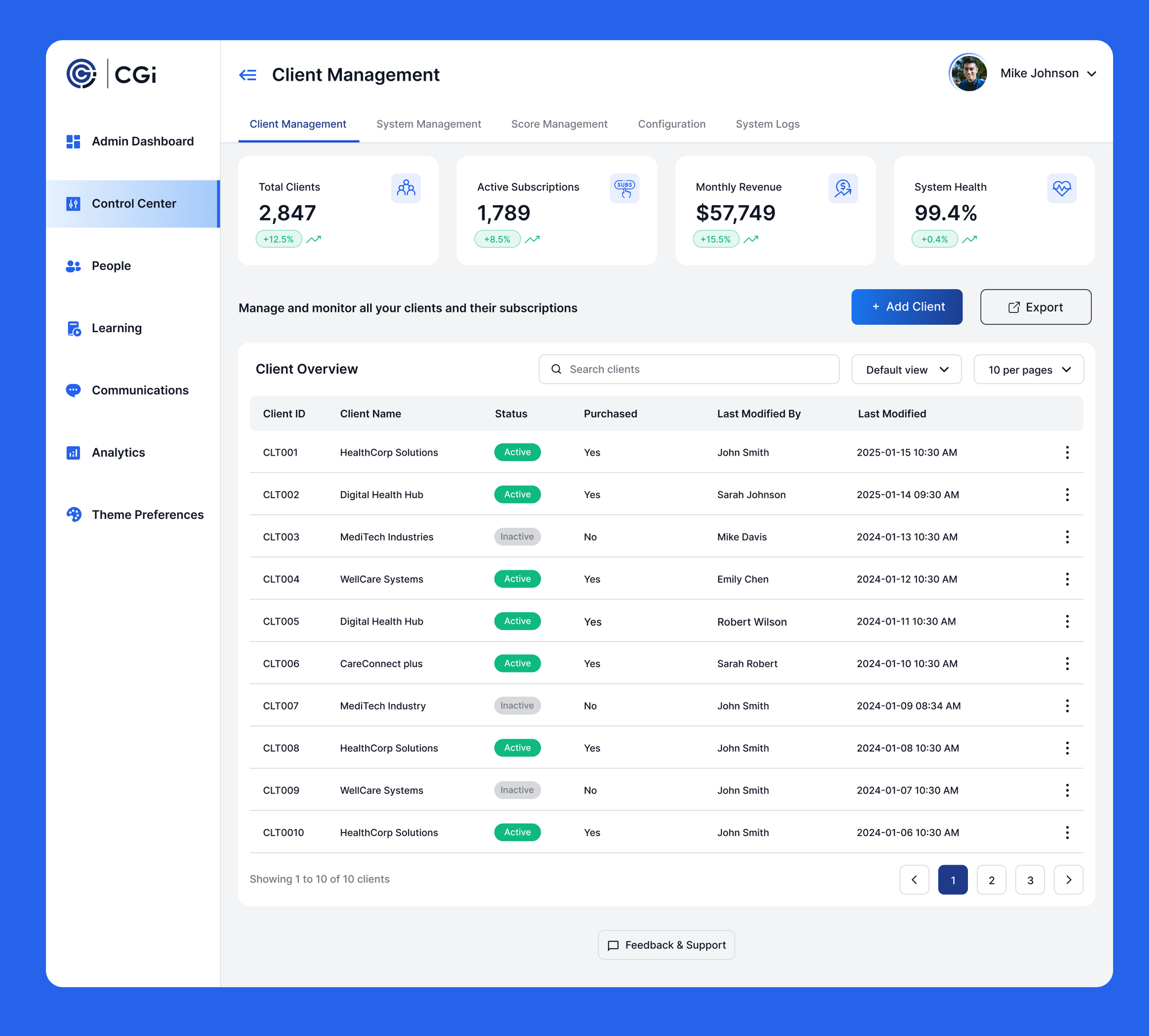Click the Learning sidebar icon
This screenshot has height=1036, width=1149.
point(74,328)
